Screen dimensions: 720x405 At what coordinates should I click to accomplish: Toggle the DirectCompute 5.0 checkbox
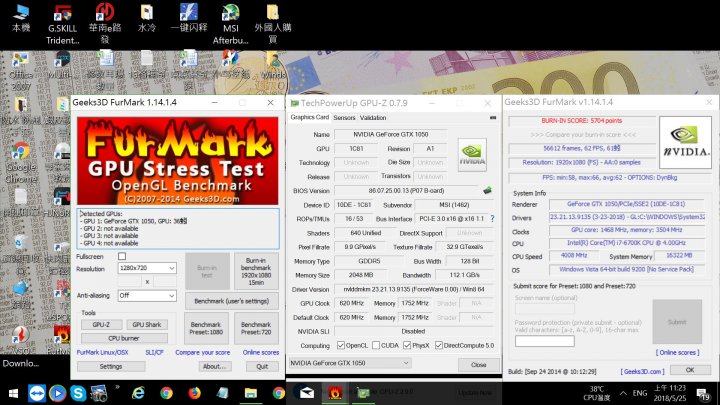pyautogui.click(x=439, y=345)
